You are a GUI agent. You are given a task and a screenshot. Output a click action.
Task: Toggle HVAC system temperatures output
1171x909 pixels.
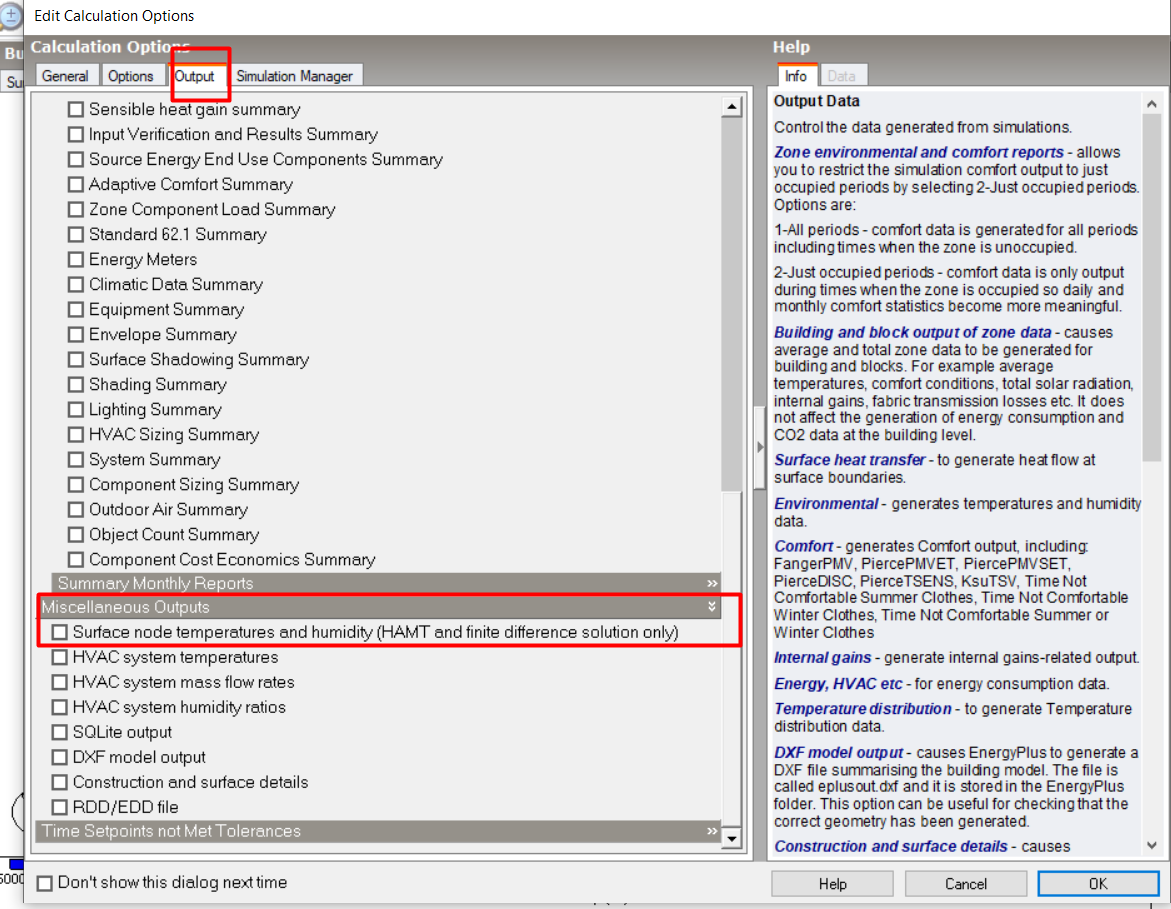coord(60,657)
